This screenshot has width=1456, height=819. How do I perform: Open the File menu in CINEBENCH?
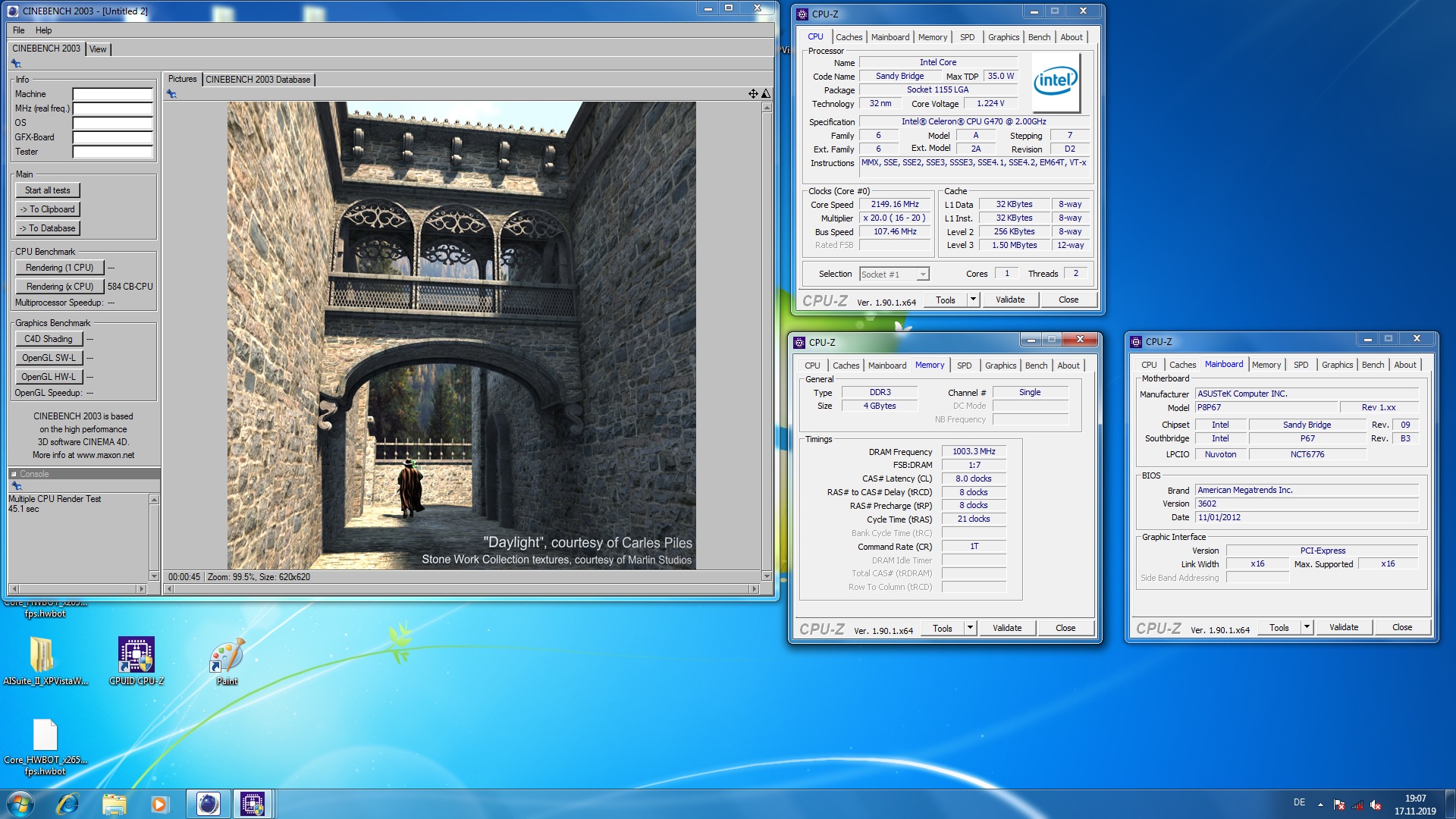click(19, 30)
